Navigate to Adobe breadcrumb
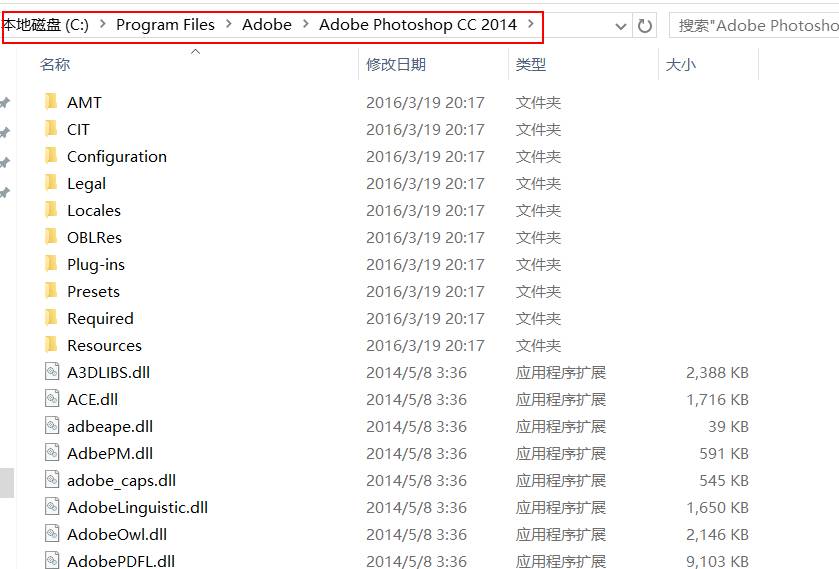 (x=267, y=25)
